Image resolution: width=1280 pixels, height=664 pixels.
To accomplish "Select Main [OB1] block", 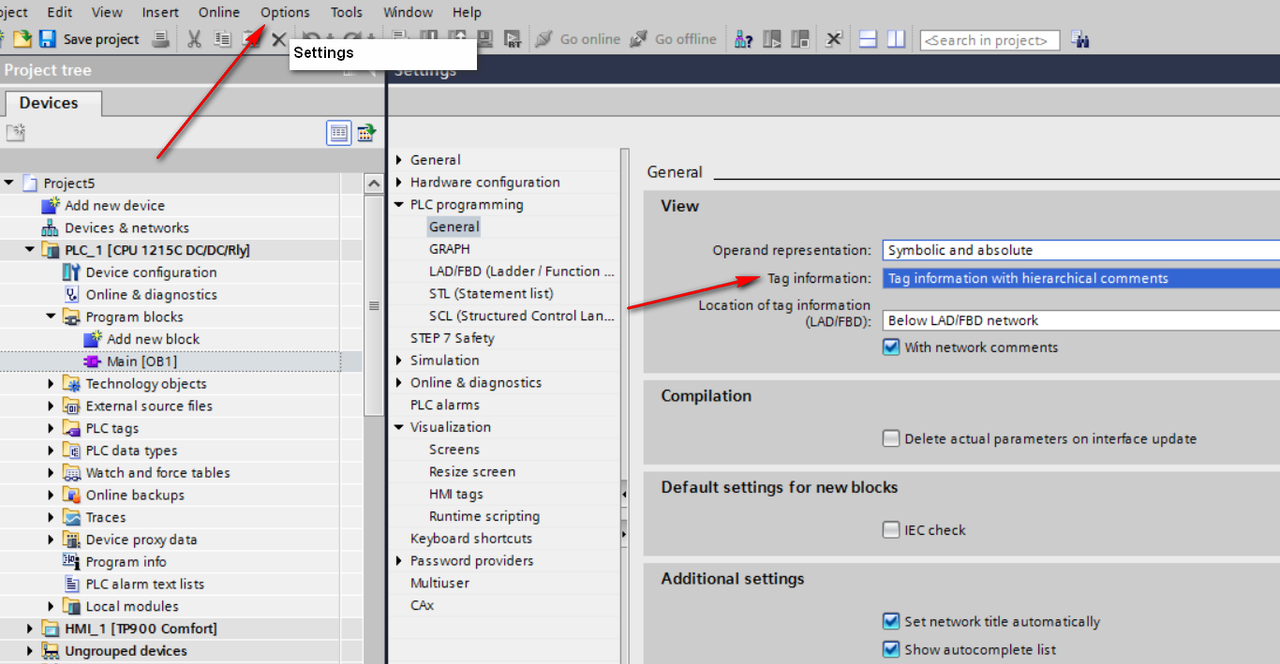I will click(142, 361).
